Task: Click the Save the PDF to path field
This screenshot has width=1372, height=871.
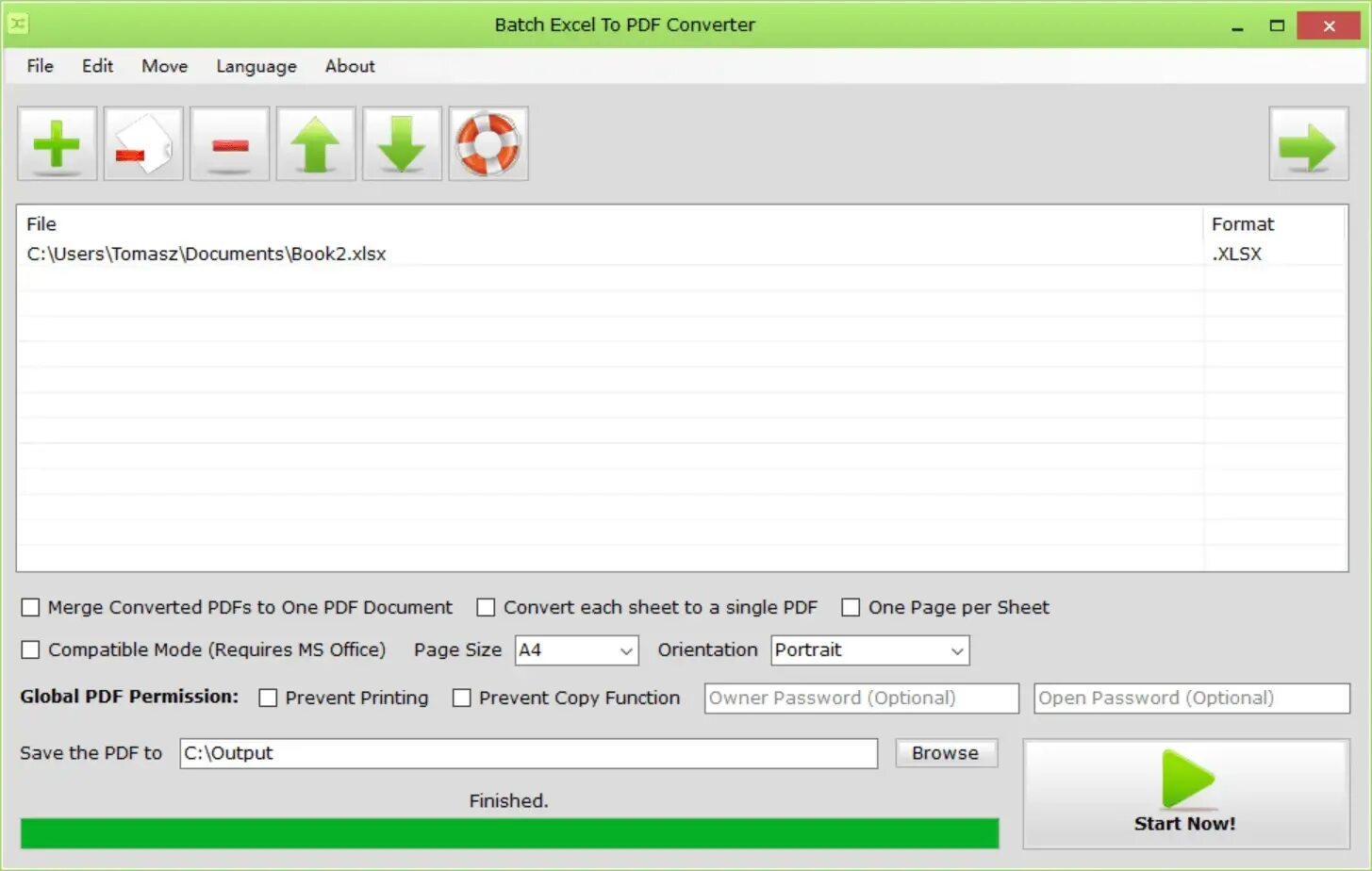Action: [x=528, y=753]
